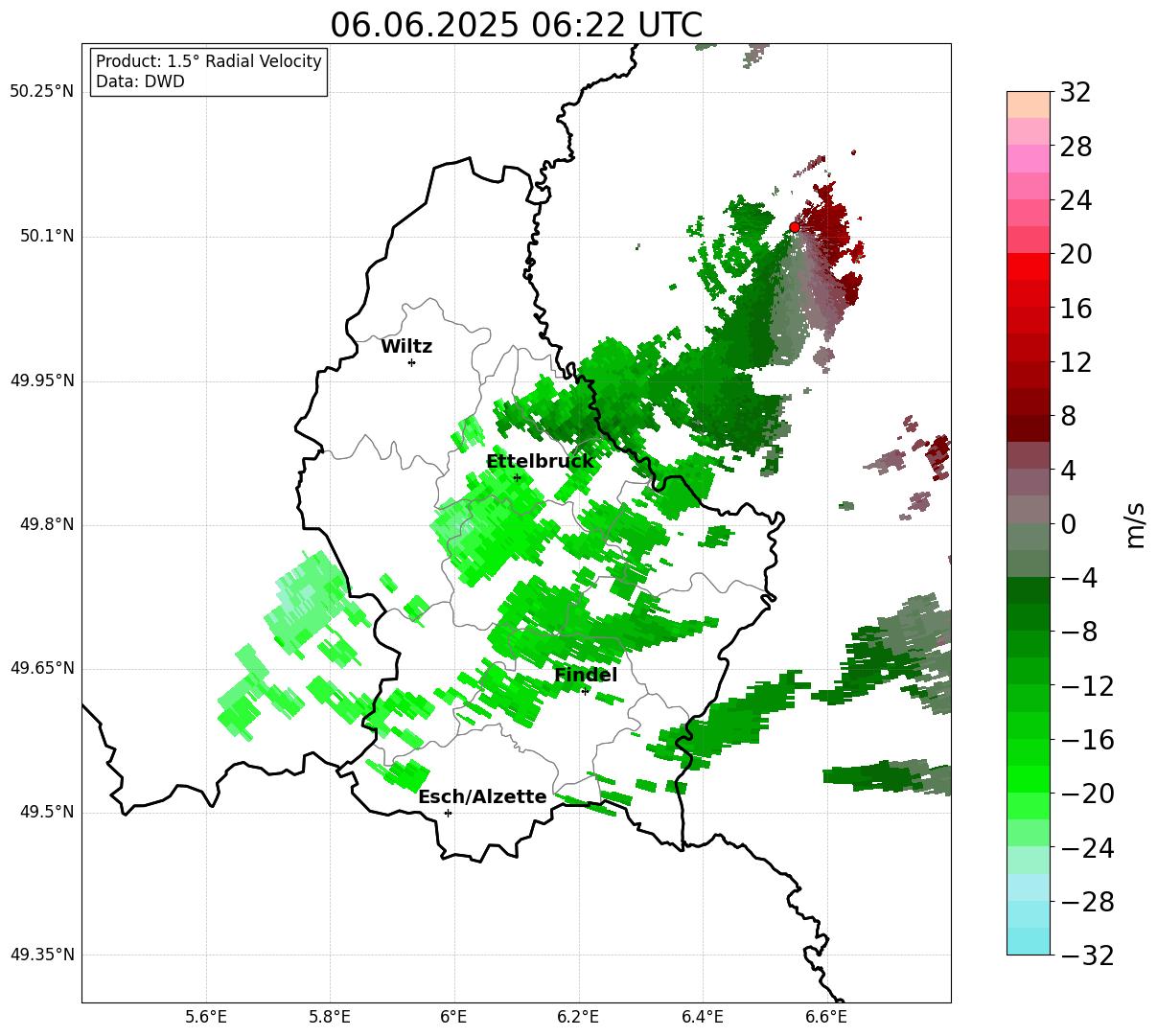Pick the cyan swatch at bottom of colorbar

(x=1029, y=941)
